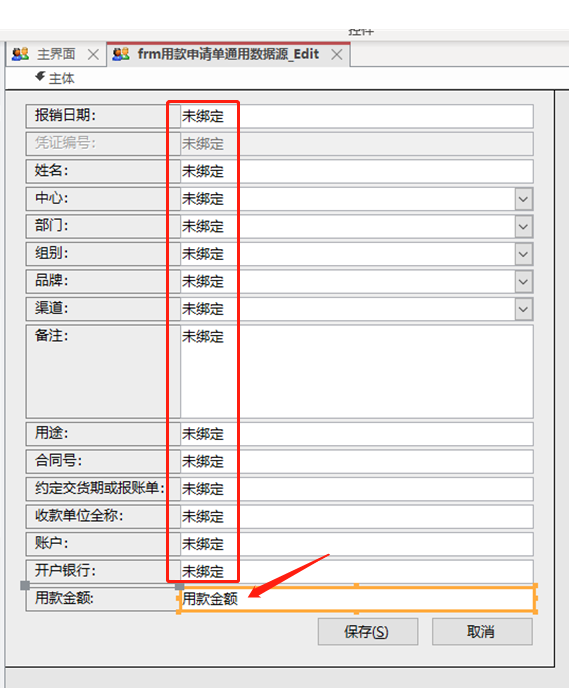
Task: Close the frm用款申请单通用数据源_Edit tab
Action: tap(336, 55)
